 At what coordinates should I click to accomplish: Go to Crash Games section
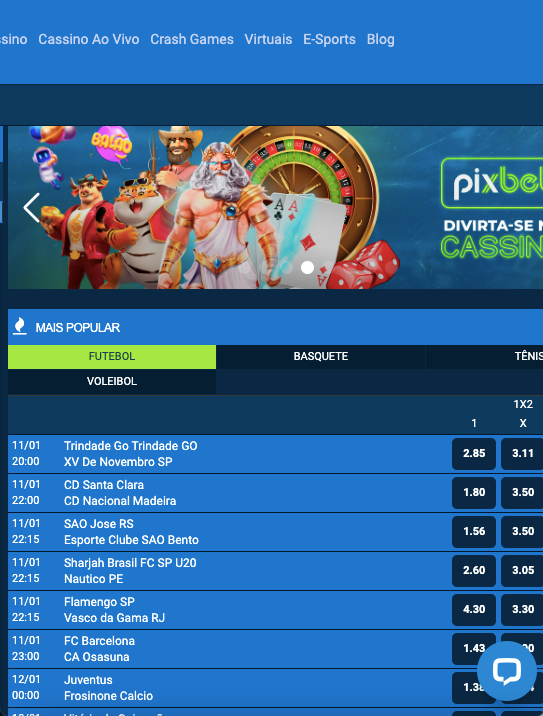[x=192, y=39]
